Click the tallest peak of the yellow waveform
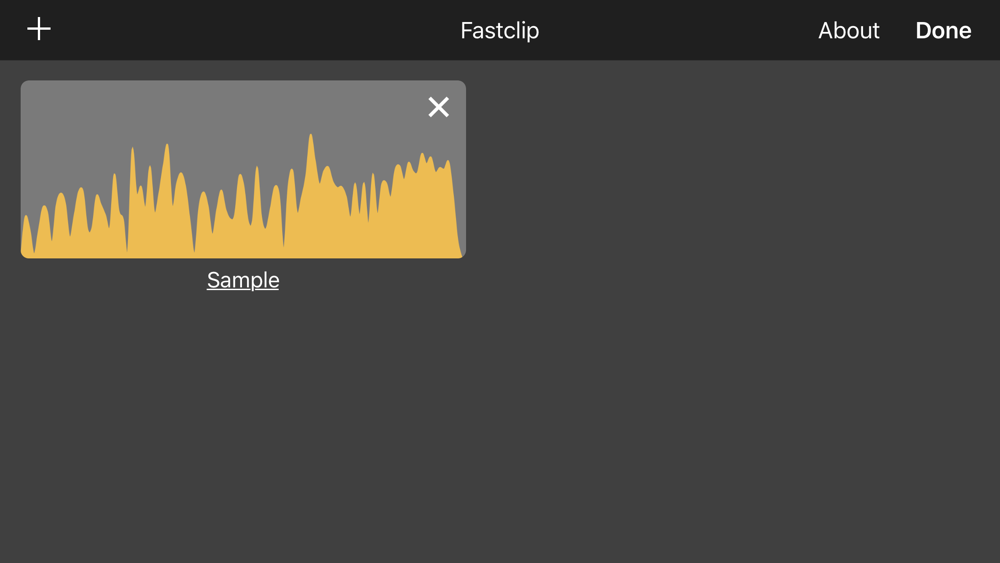This screenshot has width=1000, height=563. [311, 137]
